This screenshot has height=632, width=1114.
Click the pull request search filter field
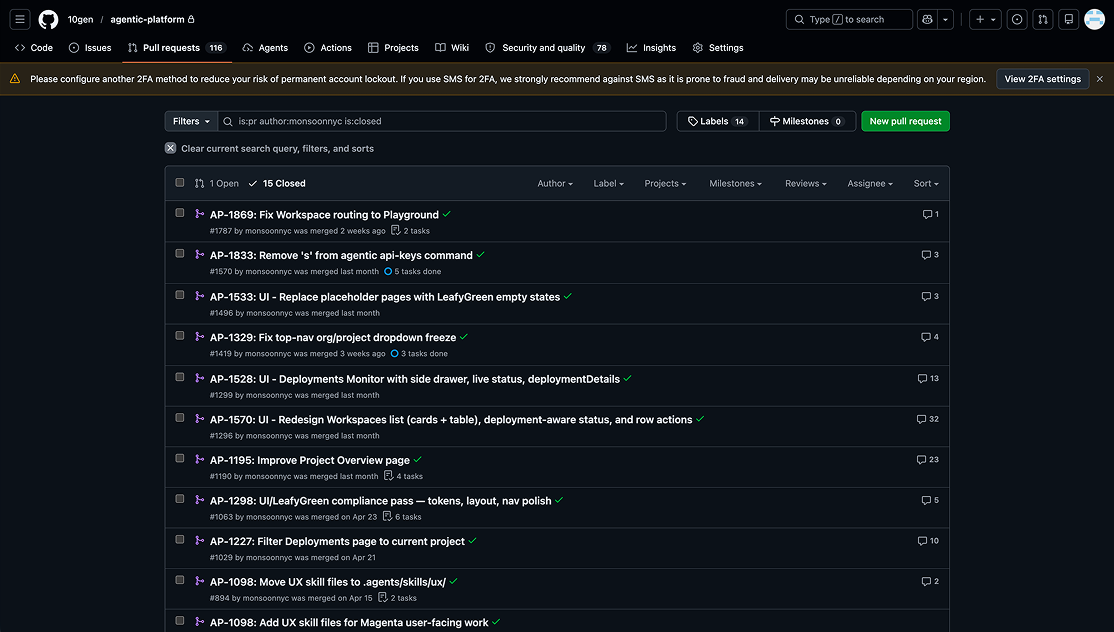(x=442, y=121)
